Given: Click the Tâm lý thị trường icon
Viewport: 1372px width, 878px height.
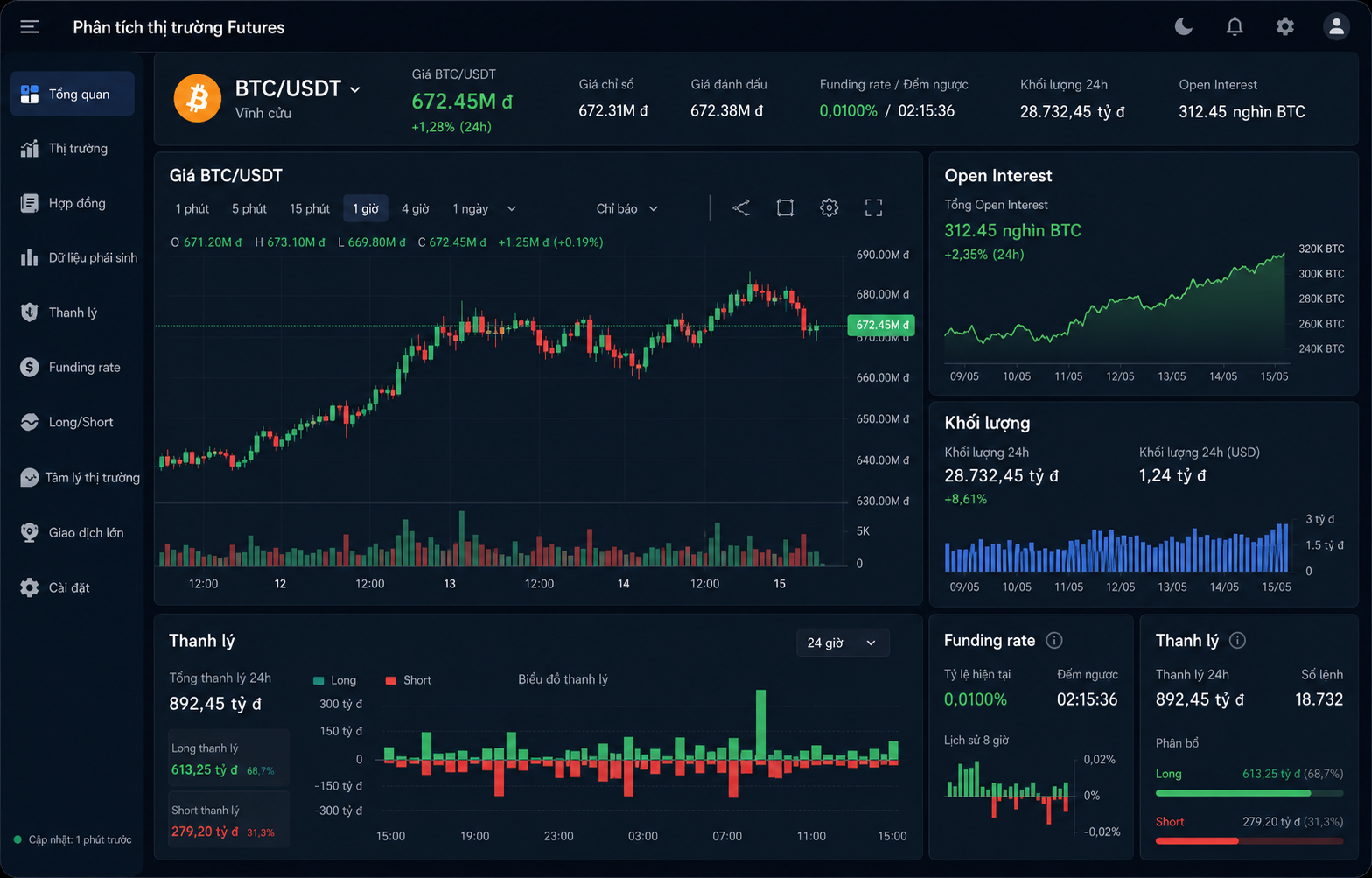Looking at the screenshot, I should coord(30,477).
